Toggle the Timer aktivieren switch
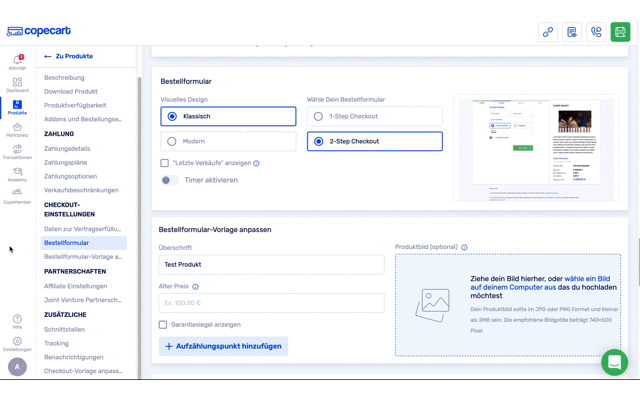Viewport: 640px width, 400px height. 170,180
